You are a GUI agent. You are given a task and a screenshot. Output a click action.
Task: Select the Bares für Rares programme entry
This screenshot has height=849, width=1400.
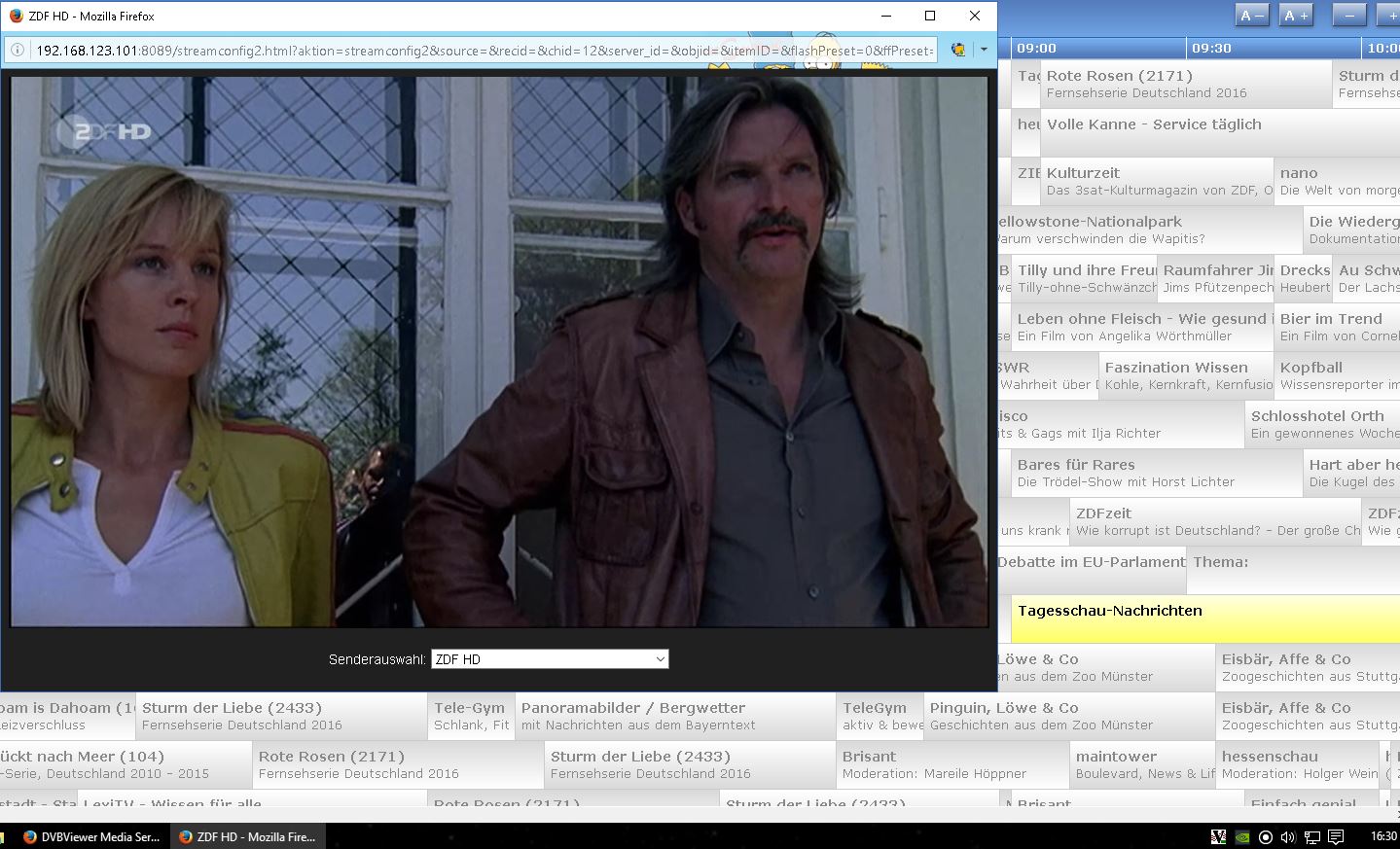1157,473
